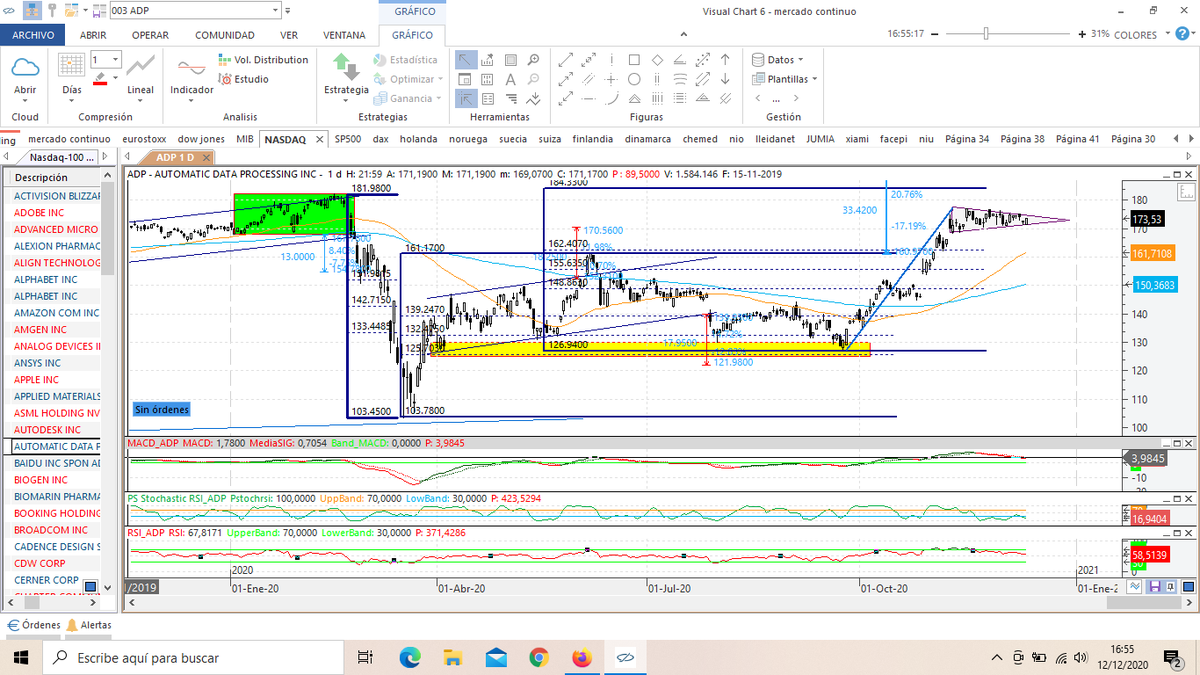Close the NASDAQ page tab
This screenshot has width=1200, height=675.
coord(319,139)
